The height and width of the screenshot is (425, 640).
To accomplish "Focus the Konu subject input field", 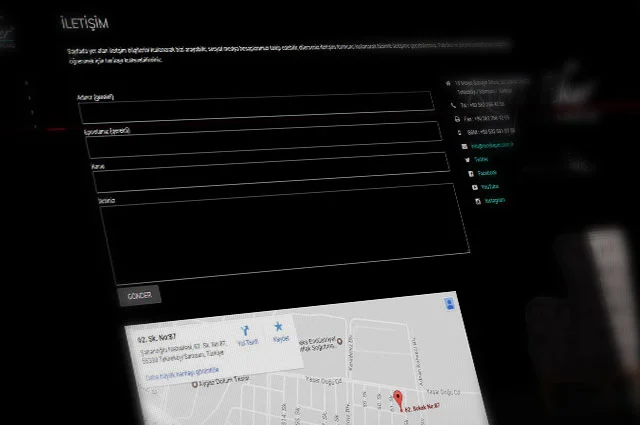I will tap(271, 172).
